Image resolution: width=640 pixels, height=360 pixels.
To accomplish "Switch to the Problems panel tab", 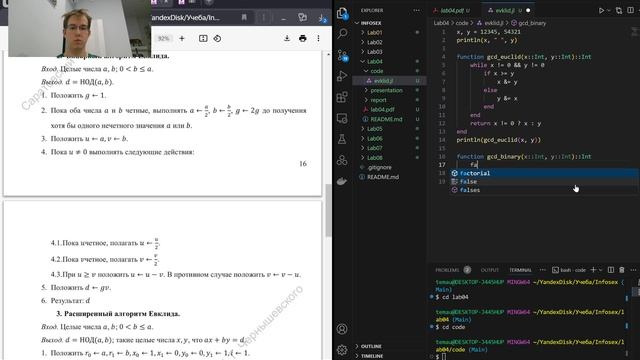I will [x=447, y=270].
